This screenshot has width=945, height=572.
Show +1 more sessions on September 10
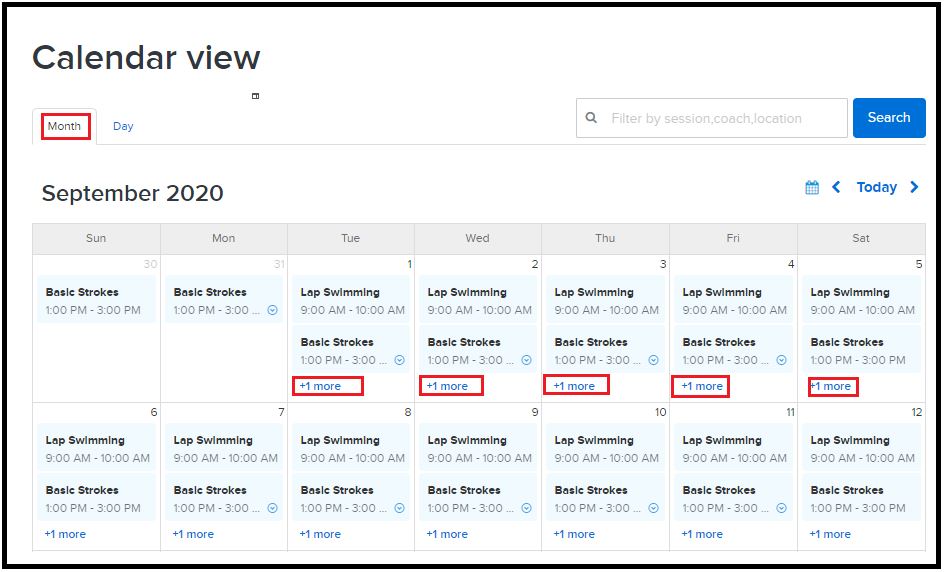pos(574,534)
